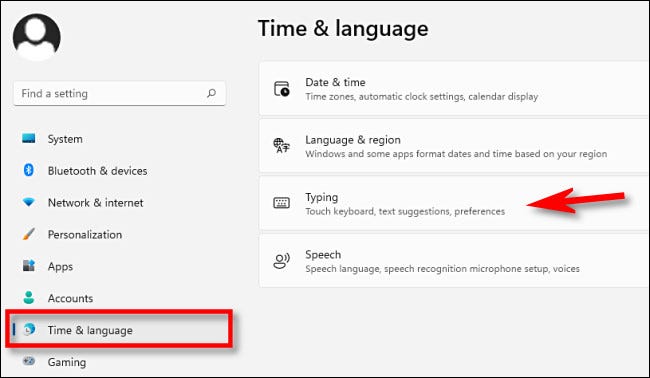Image resolution: width=650 pixels, height=378 pixels.
Task: Open Bluetooth & devices settings
Action: point(97,171)
